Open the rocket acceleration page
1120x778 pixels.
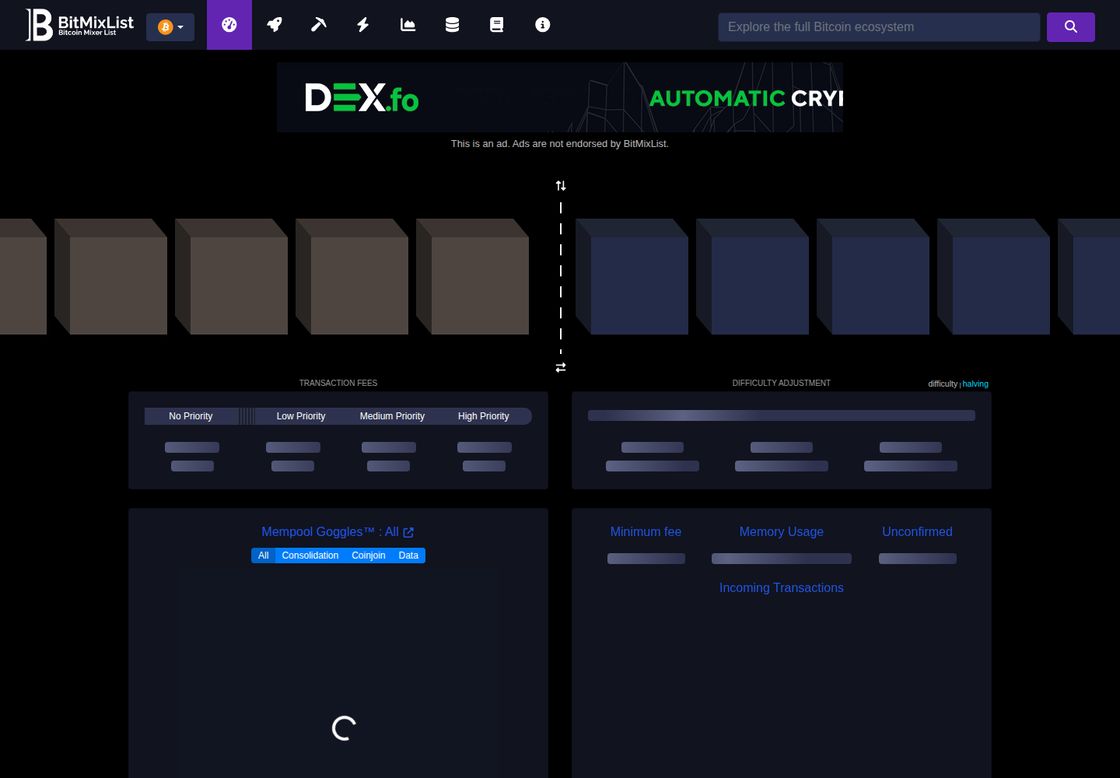pyautogui.click(x=274, y=25)
